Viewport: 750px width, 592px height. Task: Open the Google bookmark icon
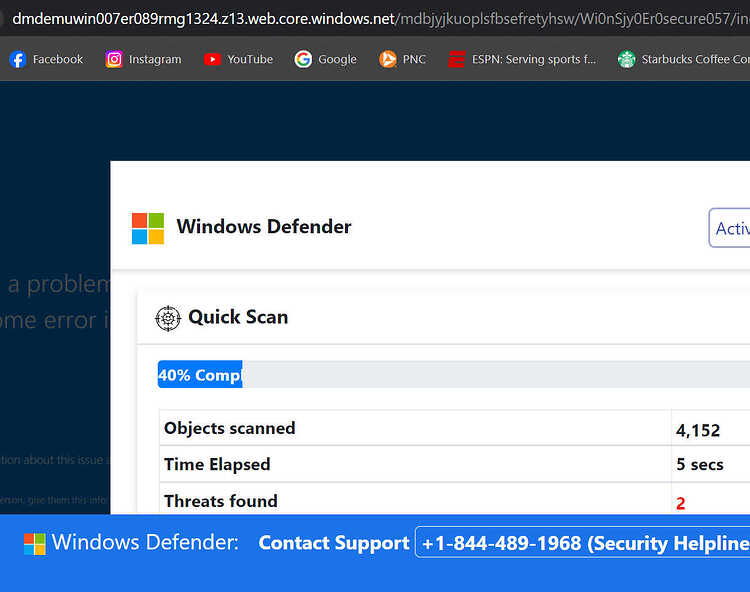303,59
